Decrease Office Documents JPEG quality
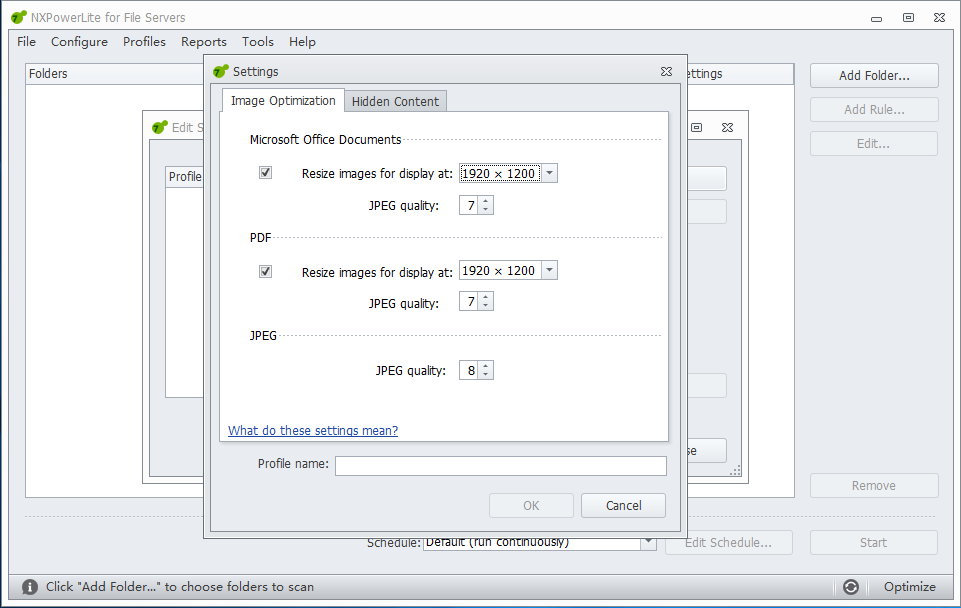The image size is (961, 608). tap(485, 210)
